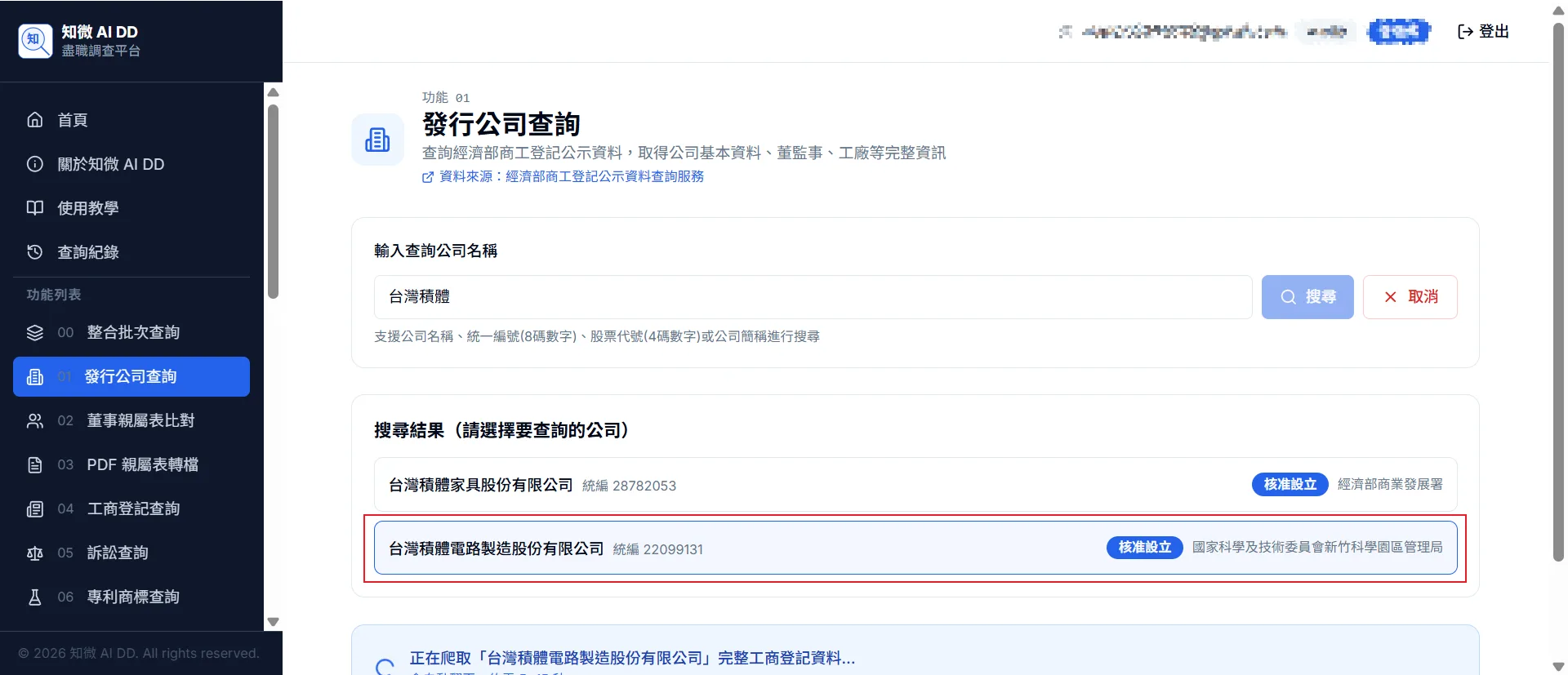Click 核准設立 badge on 台灣積體家具 row

click(1290, 485)
